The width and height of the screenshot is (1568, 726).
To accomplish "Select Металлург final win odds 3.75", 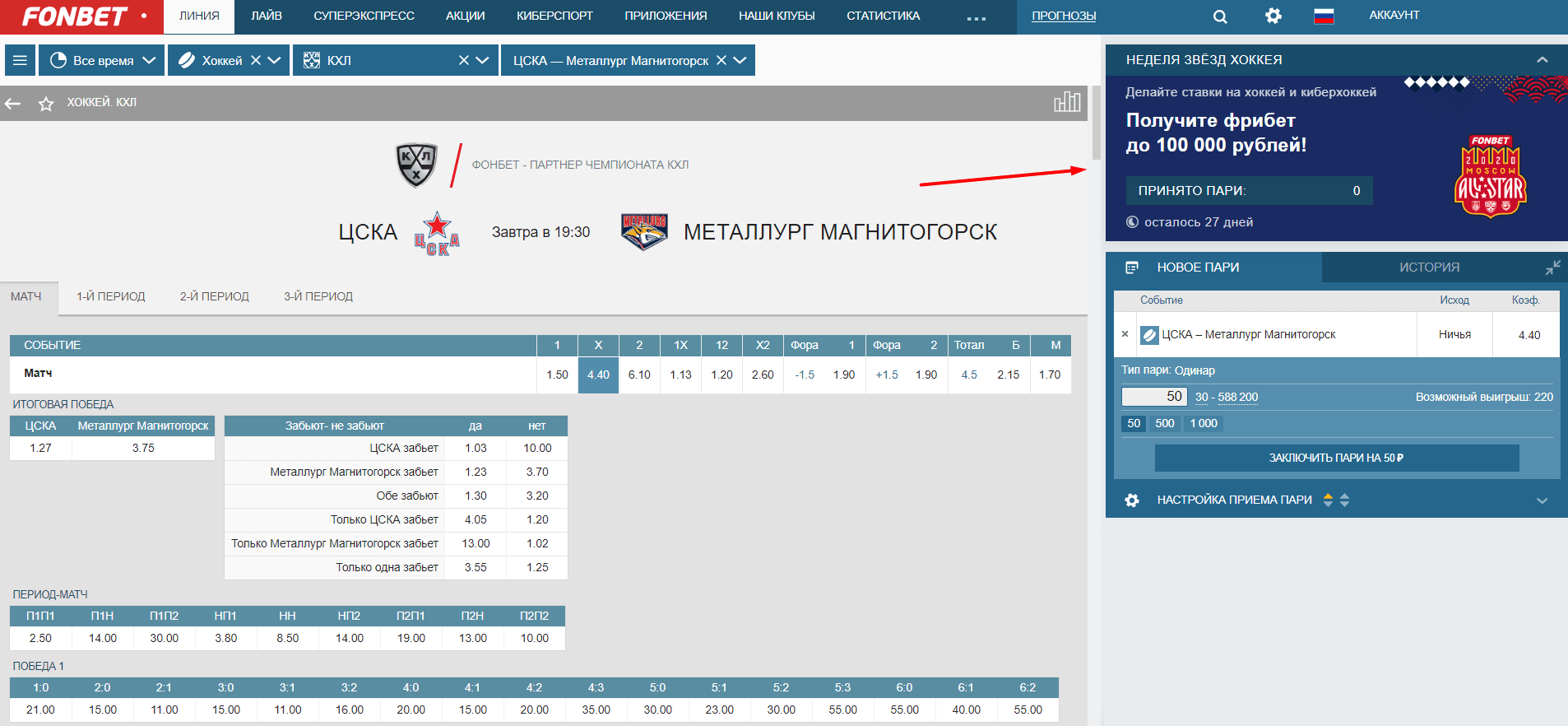I will (143, 448).
